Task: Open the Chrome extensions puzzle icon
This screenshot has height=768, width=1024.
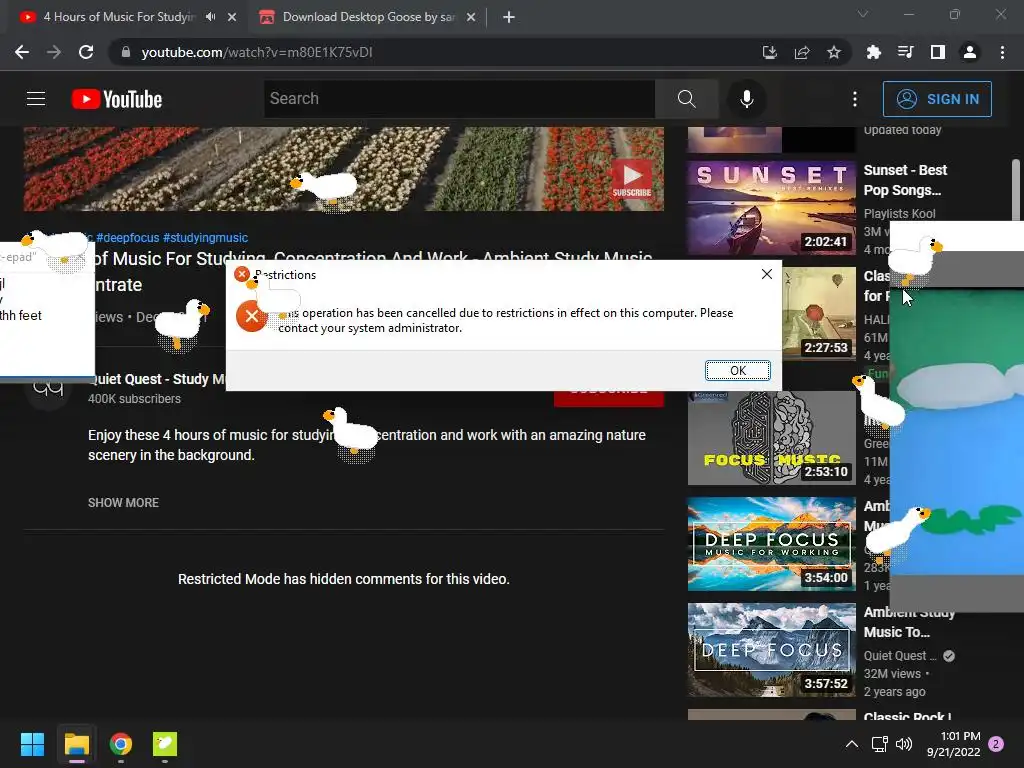Action: coord(873,52)
